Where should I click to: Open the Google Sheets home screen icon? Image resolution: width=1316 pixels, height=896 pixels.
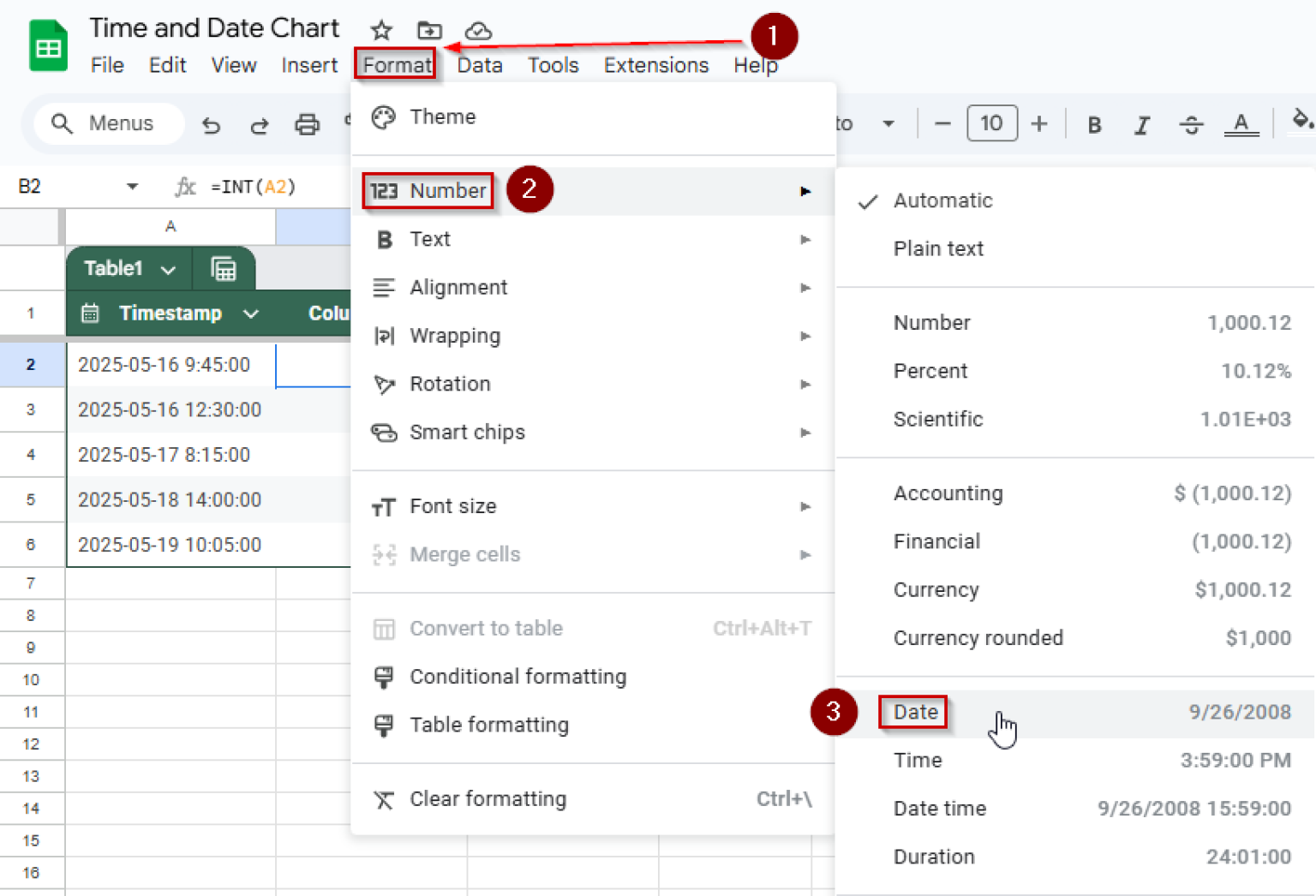47,45
